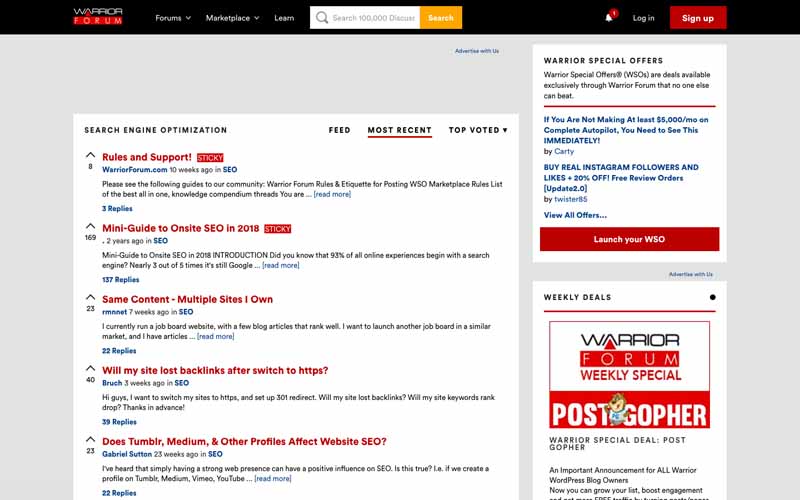The width and height of the screenshot is (800, 500).
Task: Expand the Marketplace dropdown menu
Action: tap(233, 18)
